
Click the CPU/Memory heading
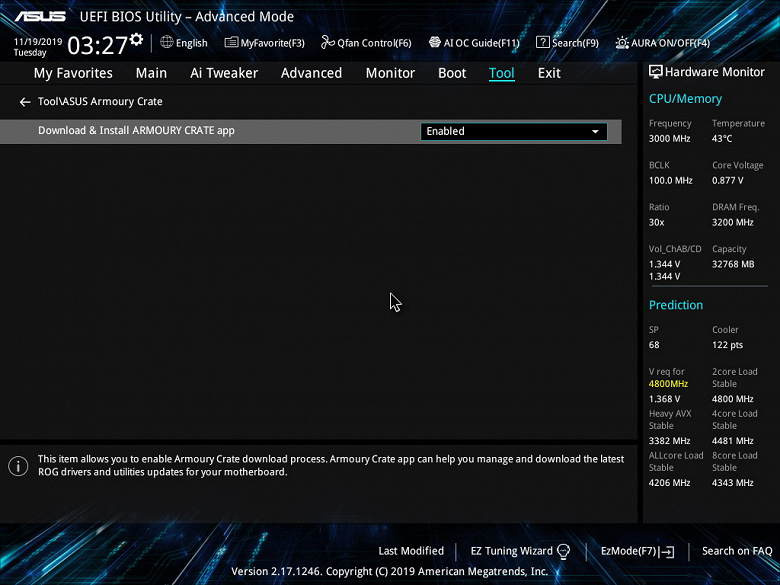pyautogui.click(x=685, y=99)
